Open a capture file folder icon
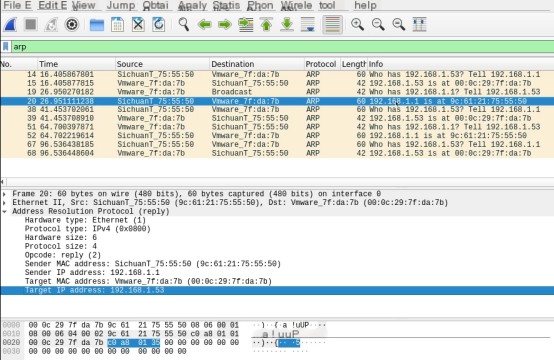The height and width of the screenshot is (360, 554). [96, 25]
